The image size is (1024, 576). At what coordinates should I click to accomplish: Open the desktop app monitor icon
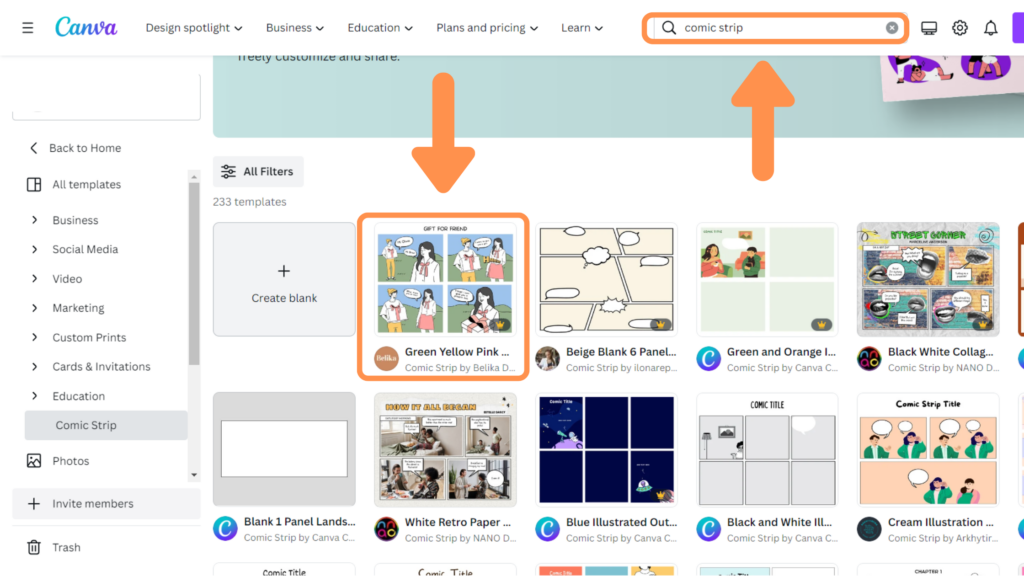[x=929, y=28]
